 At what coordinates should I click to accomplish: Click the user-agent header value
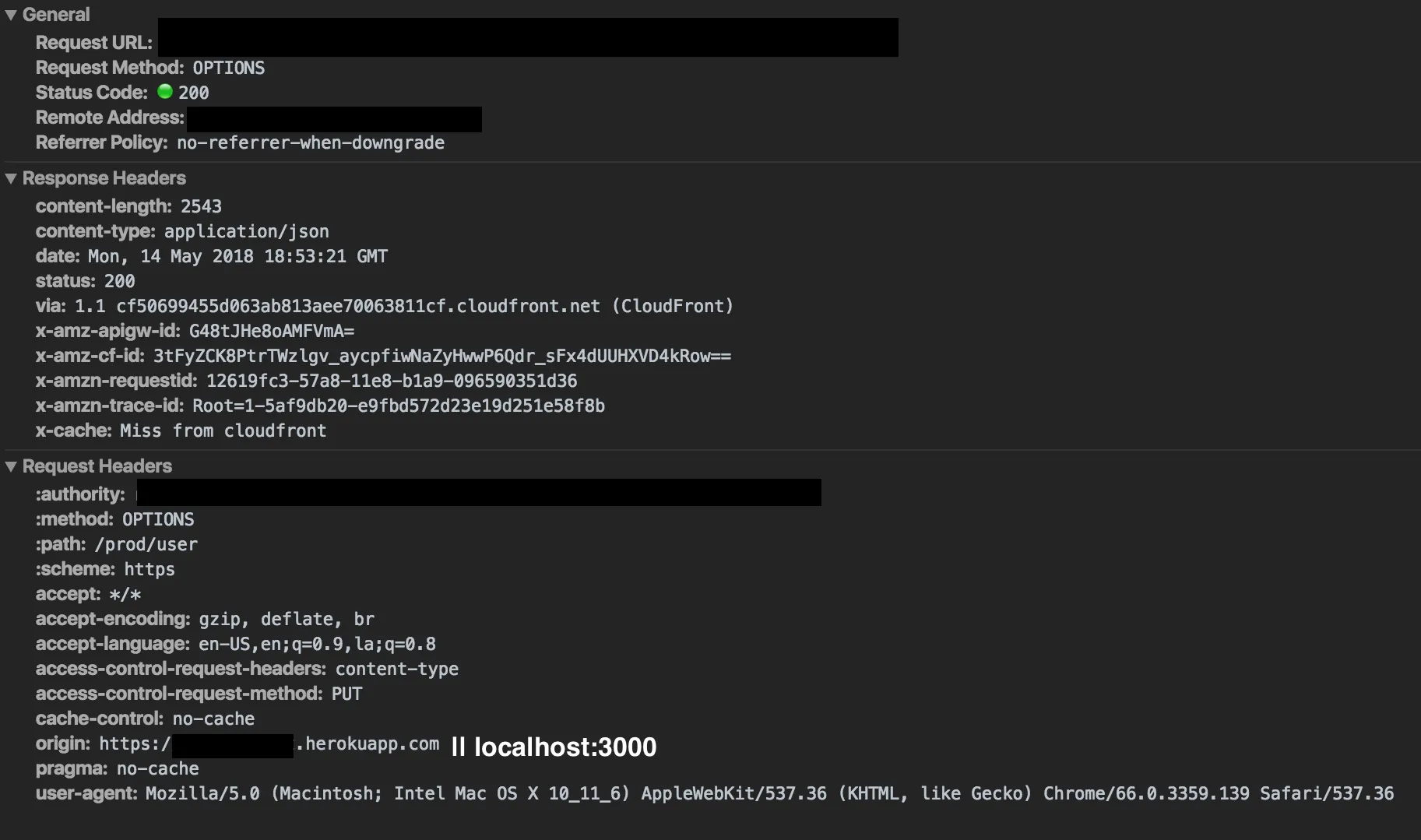[x=769, y=793]
